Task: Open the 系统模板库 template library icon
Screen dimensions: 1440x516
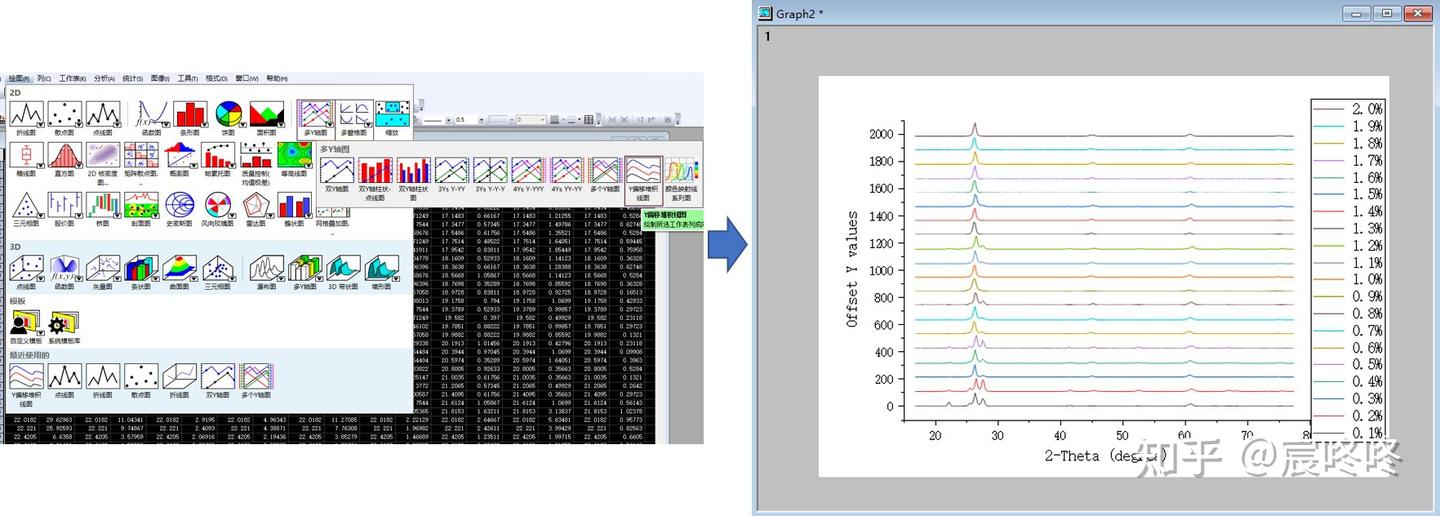Action: tap(63, 324)
